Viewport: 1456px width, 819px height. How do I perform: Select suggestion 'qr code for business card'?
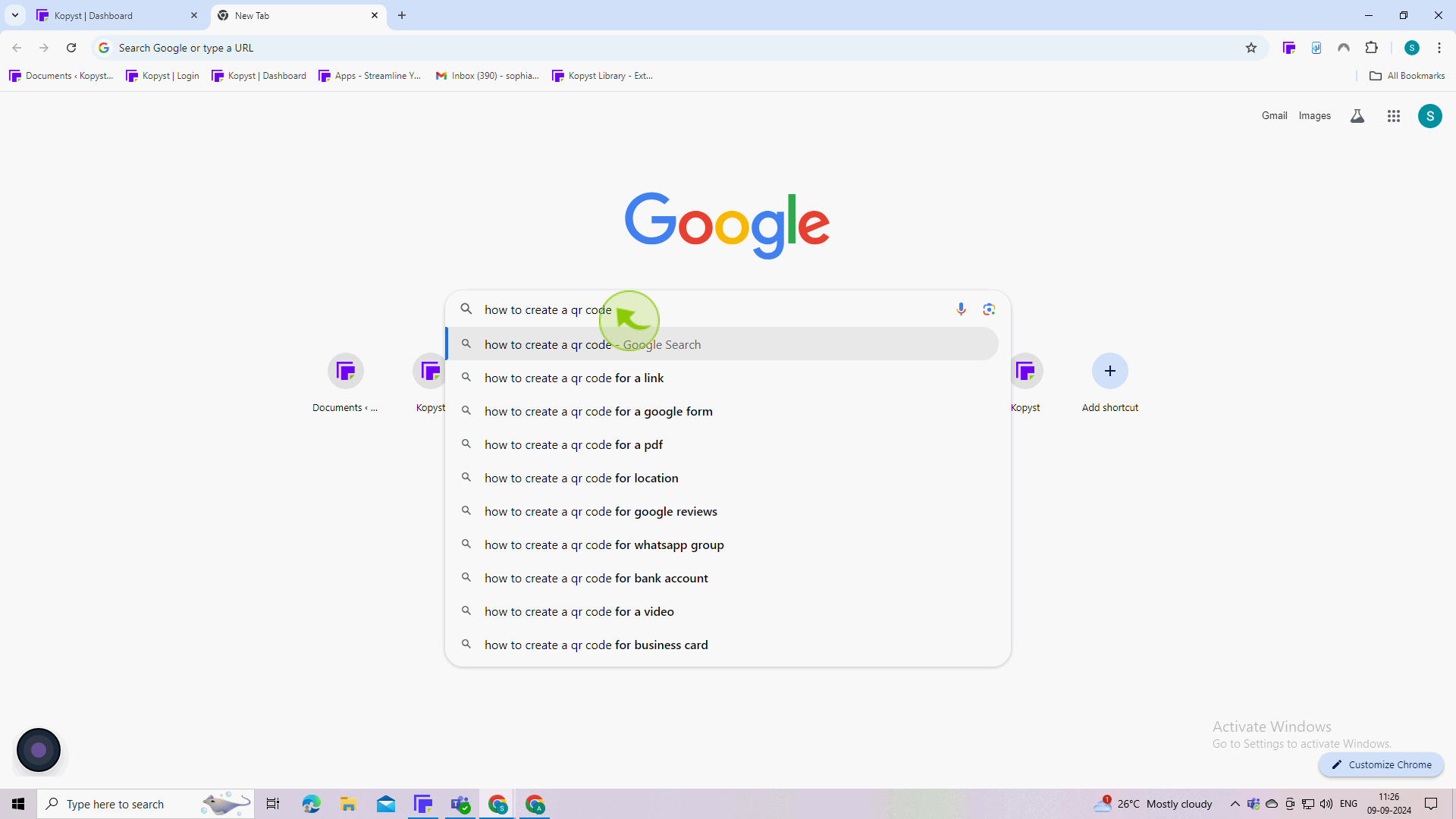tap(722, 645)
